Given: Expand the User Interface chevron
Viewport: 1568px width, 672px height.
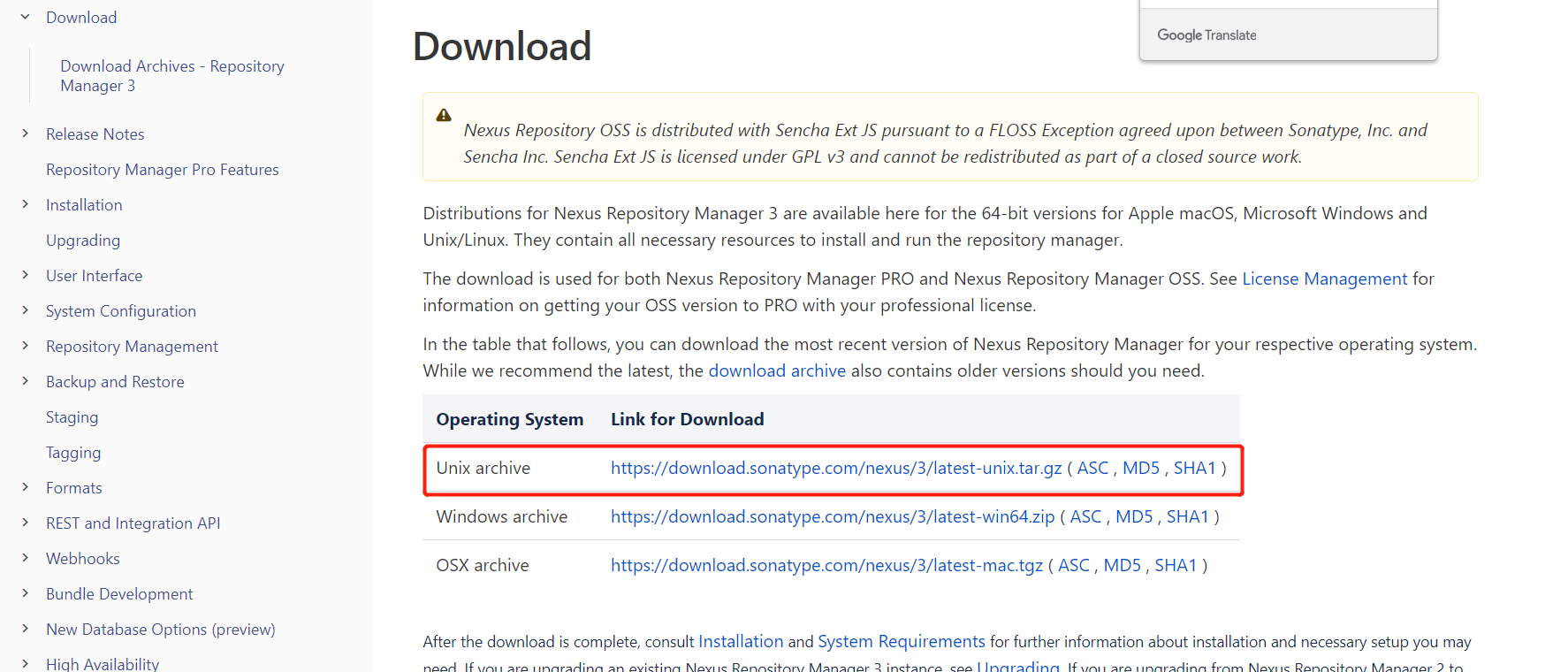Looking at the screenshot, I should (x=25, y=275).
